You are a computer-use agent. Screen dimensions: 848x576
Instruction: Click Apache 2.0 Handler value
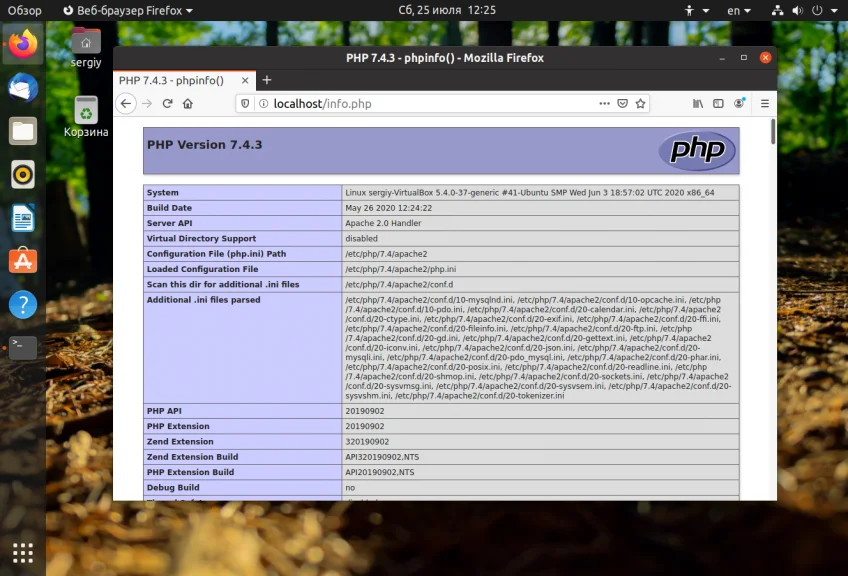(383, 223)
